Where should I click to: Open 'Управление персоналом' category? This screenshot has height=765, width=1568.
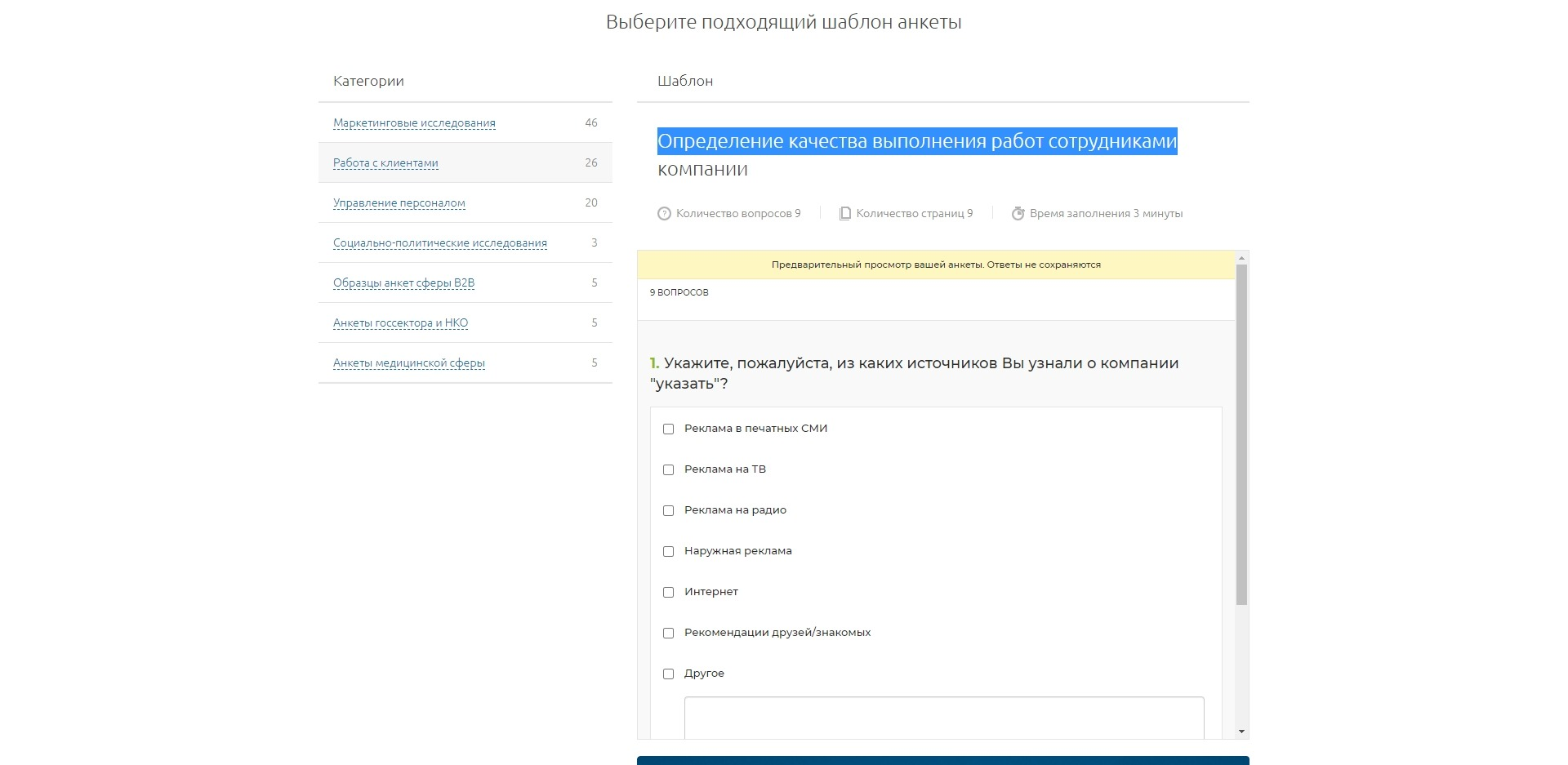tap(399, 203)
